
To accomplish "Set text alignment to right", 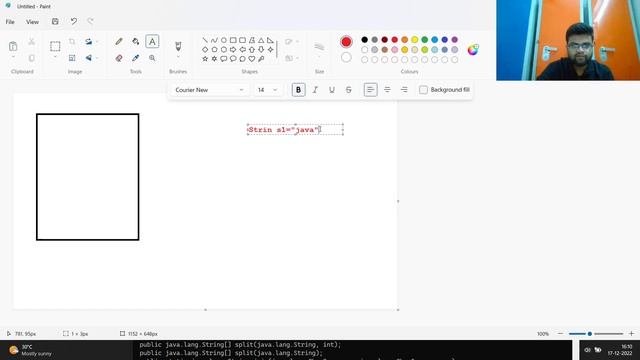I will pos(404,90).
